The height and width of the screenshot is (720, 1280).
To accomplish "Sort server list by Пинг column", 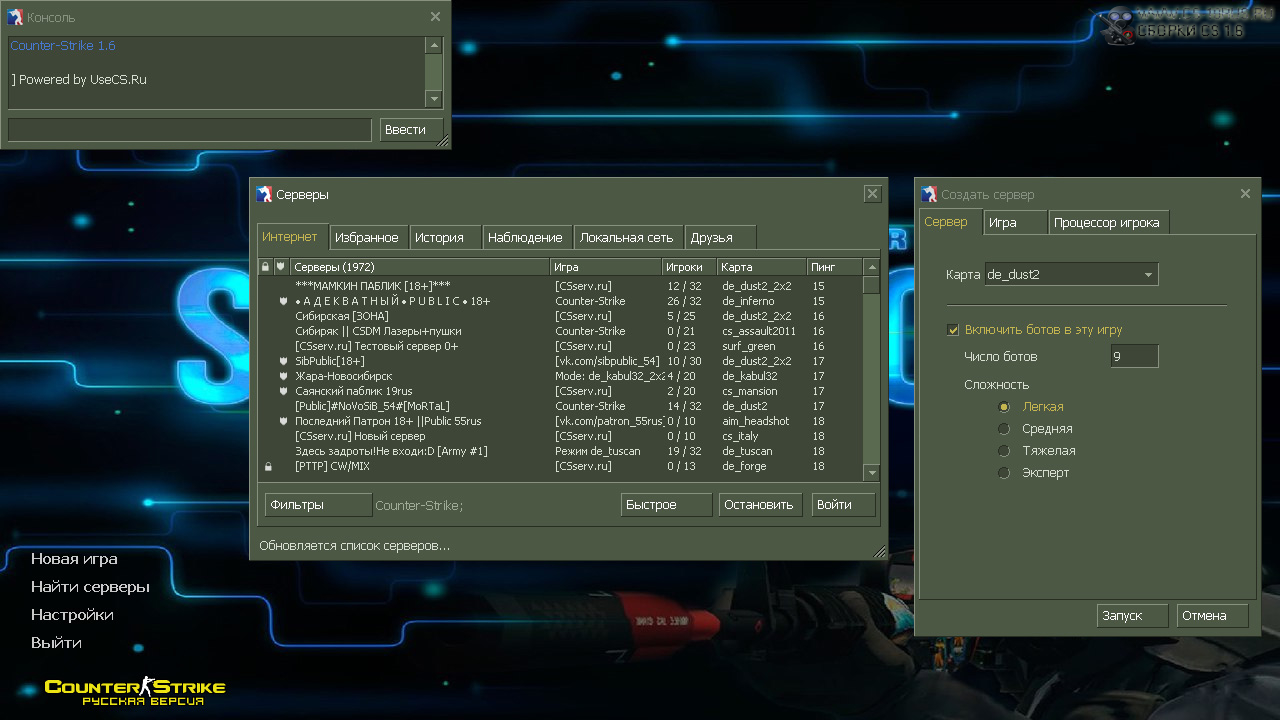I will [x=833, y=267].
